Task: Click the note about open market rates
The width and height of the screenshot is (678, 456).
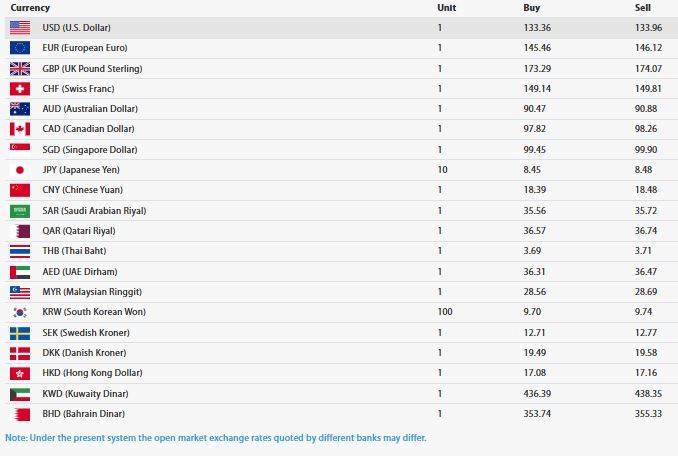Action: 216,438
